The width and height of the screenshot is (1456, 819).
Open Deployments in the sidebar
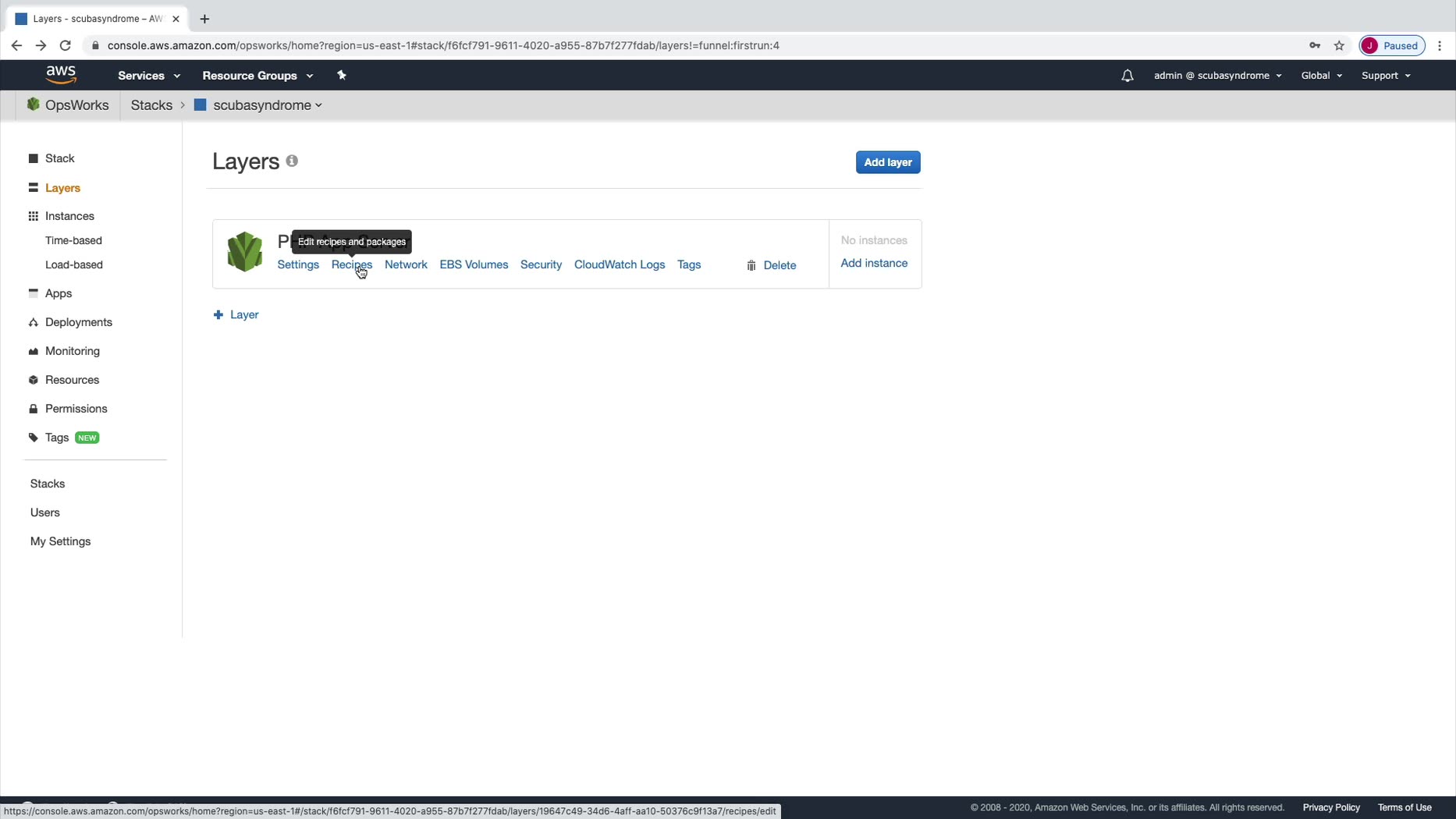pyautogui.click(x=70, y=322)
